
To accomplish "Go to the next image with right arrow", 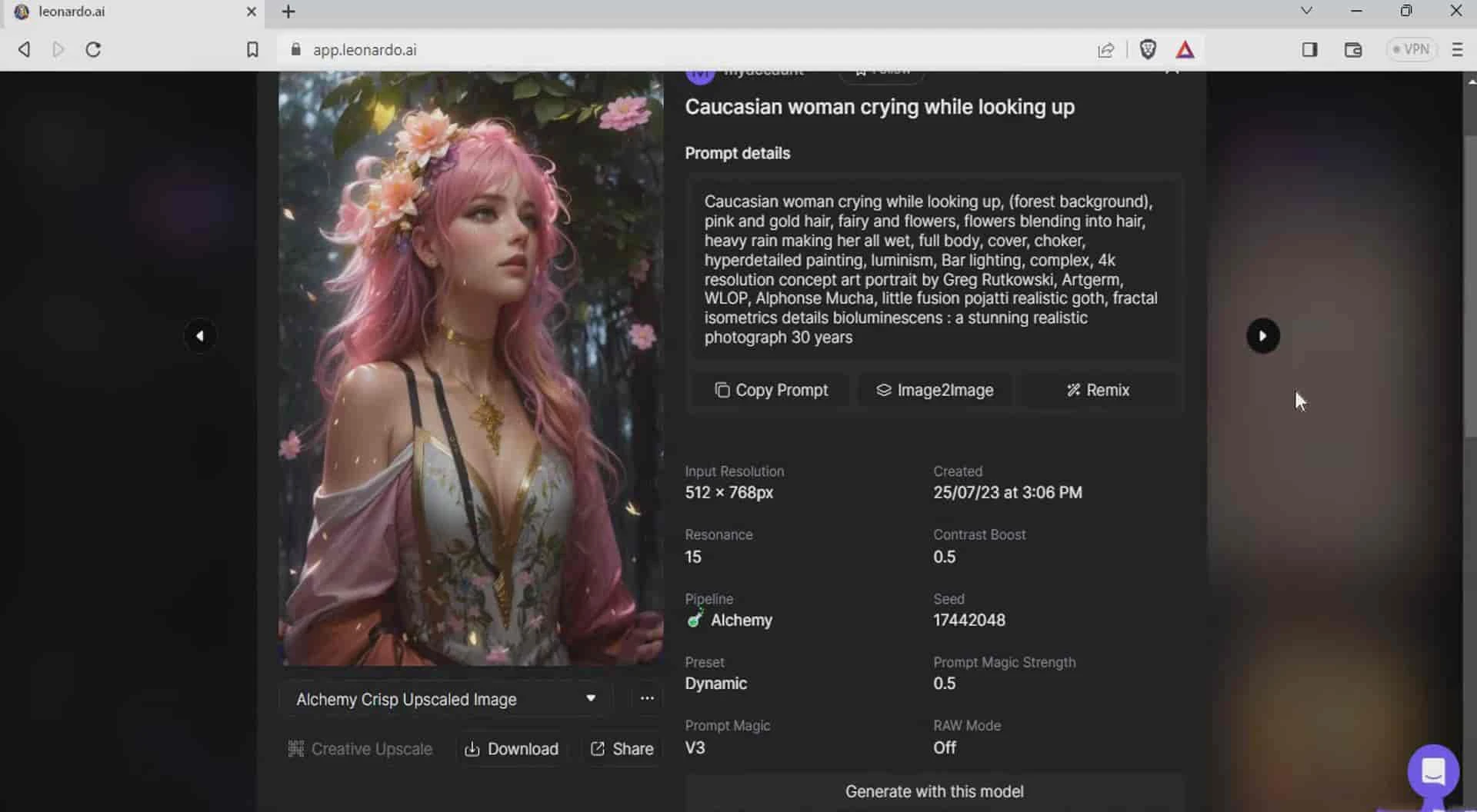I will [1262, 336].
